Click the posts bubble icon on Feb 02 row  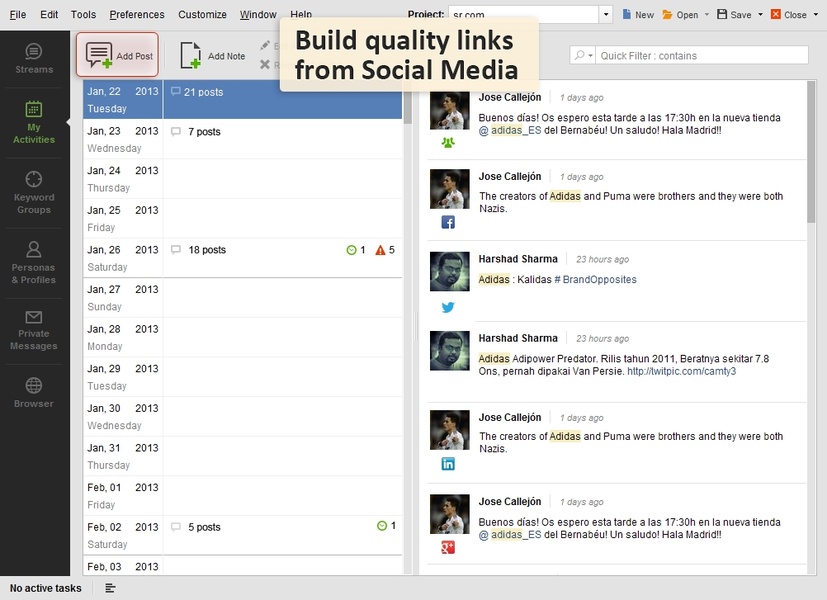[x=176, y=527]
